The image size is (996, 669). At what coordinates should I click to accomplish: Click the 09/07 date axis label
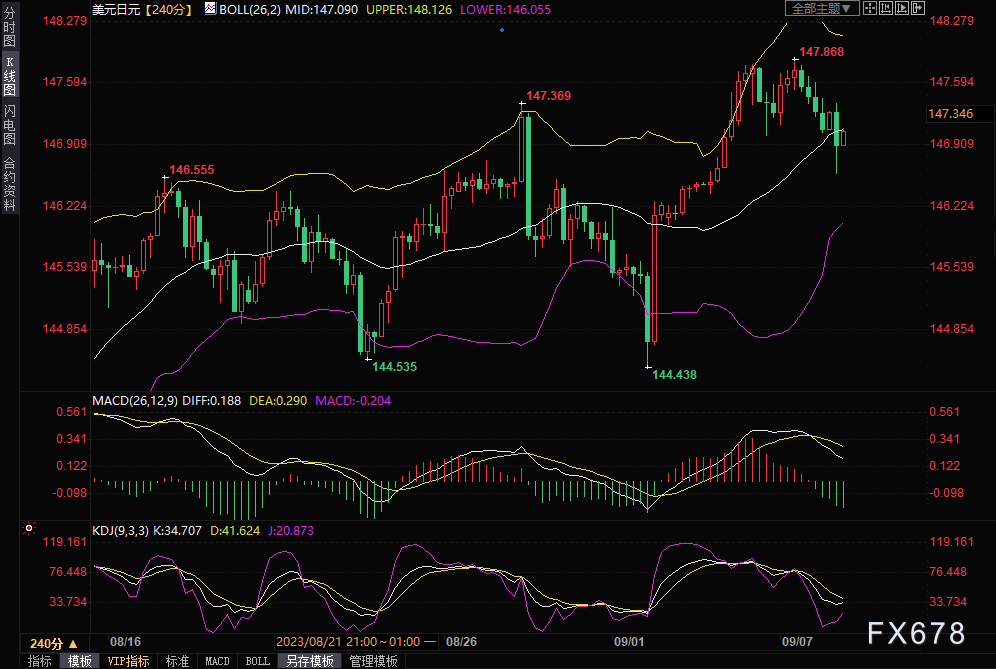797,642
